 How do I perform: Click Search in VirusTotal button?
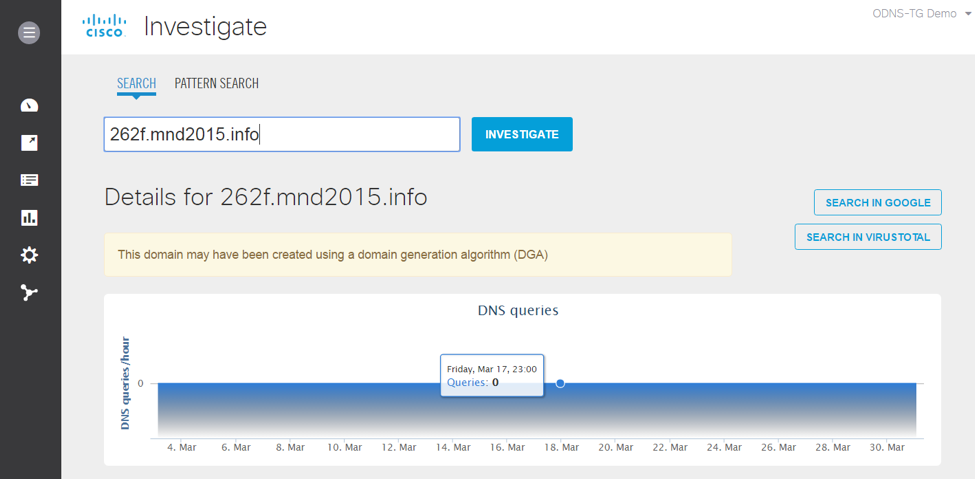(867, 237)
